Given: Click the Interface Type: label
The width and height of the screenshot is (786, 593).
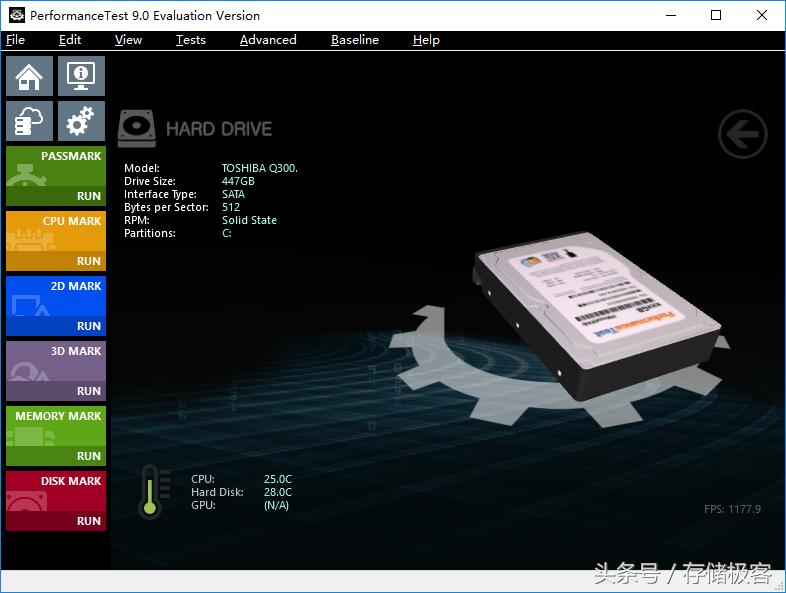Looking at the screenshot, I should pyautogui.click(x=160, y=194).
